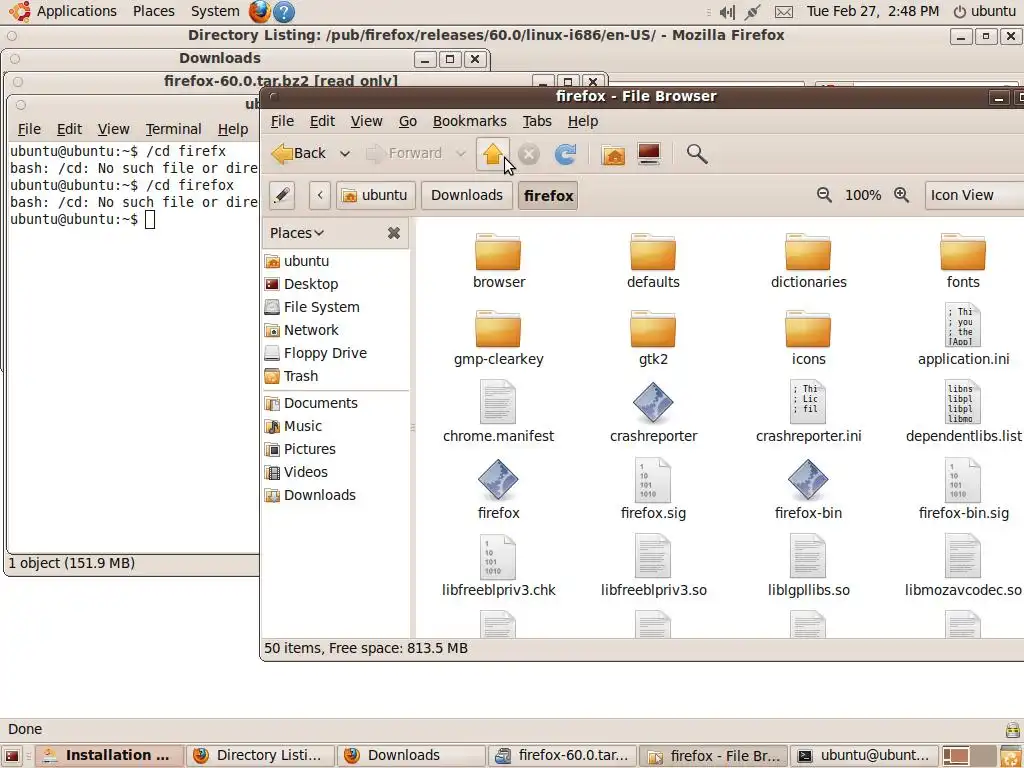Click the Show Desktop icon in taskbar

pos(13,756)
